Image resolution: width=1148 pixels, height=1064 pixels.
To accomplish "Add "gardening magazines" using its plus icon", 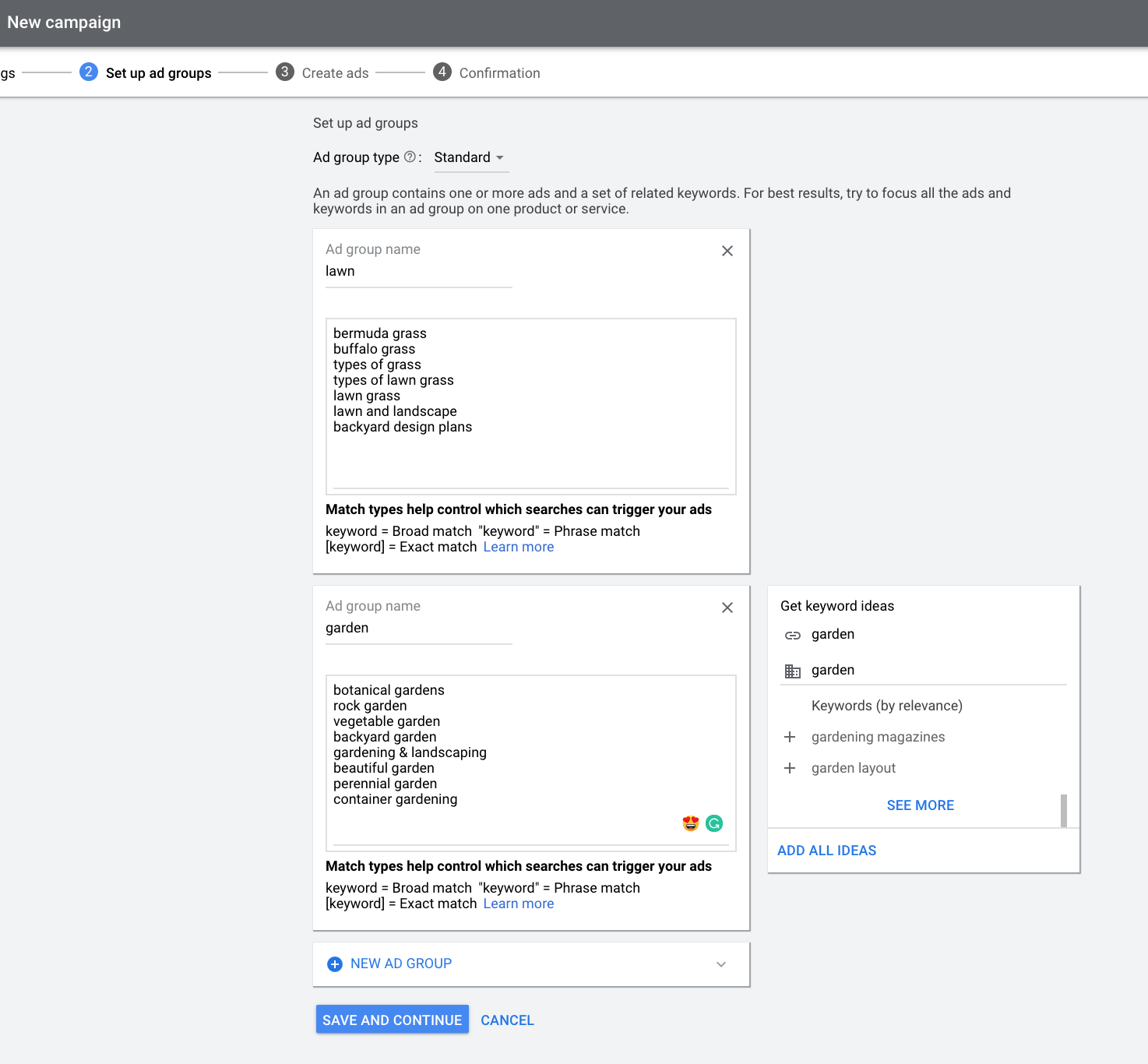I will [x=790, y=737].
